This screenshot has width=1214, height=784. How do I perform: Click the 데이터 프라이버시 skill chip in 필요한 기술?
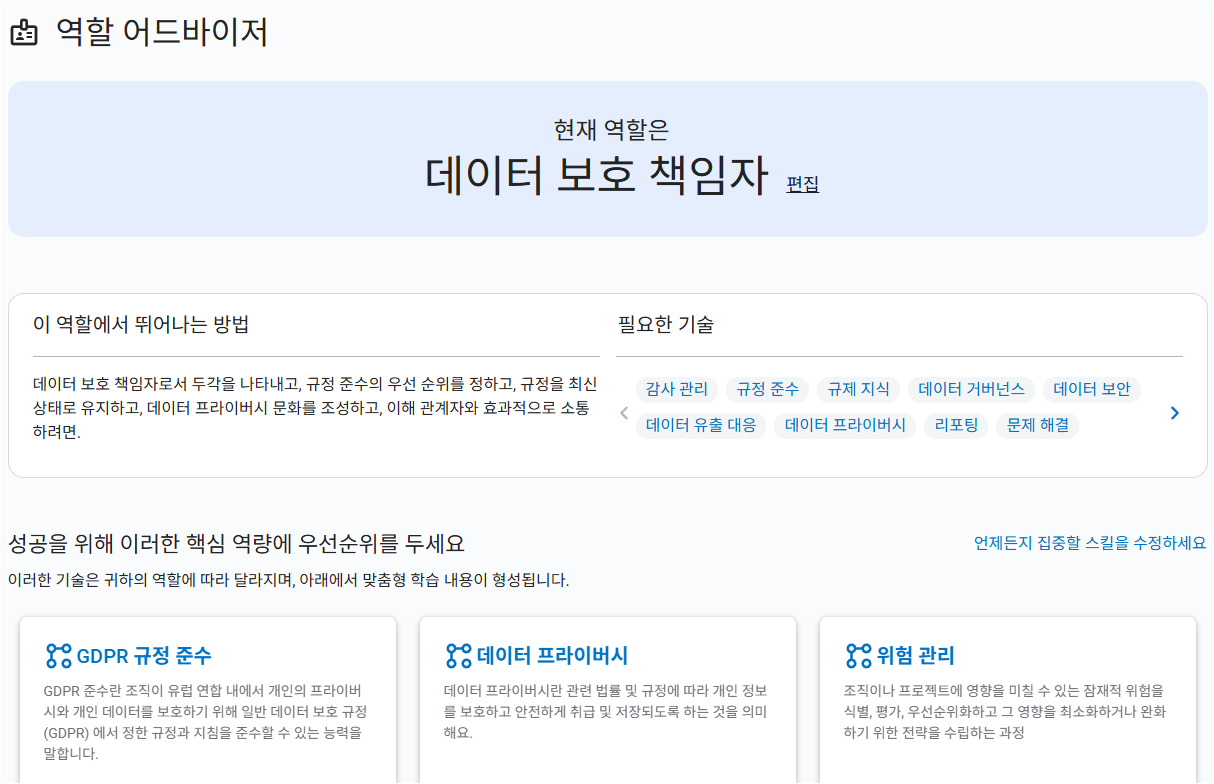(x=845, y=425)
